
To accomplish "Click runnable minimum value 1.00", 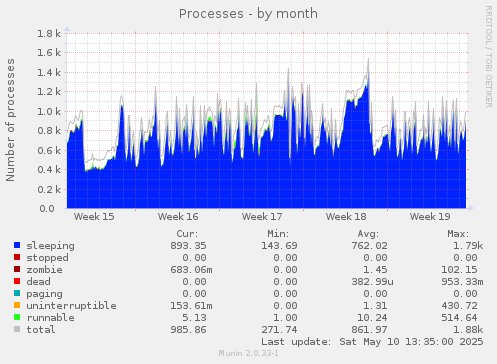I will click(x=285, y=318).
